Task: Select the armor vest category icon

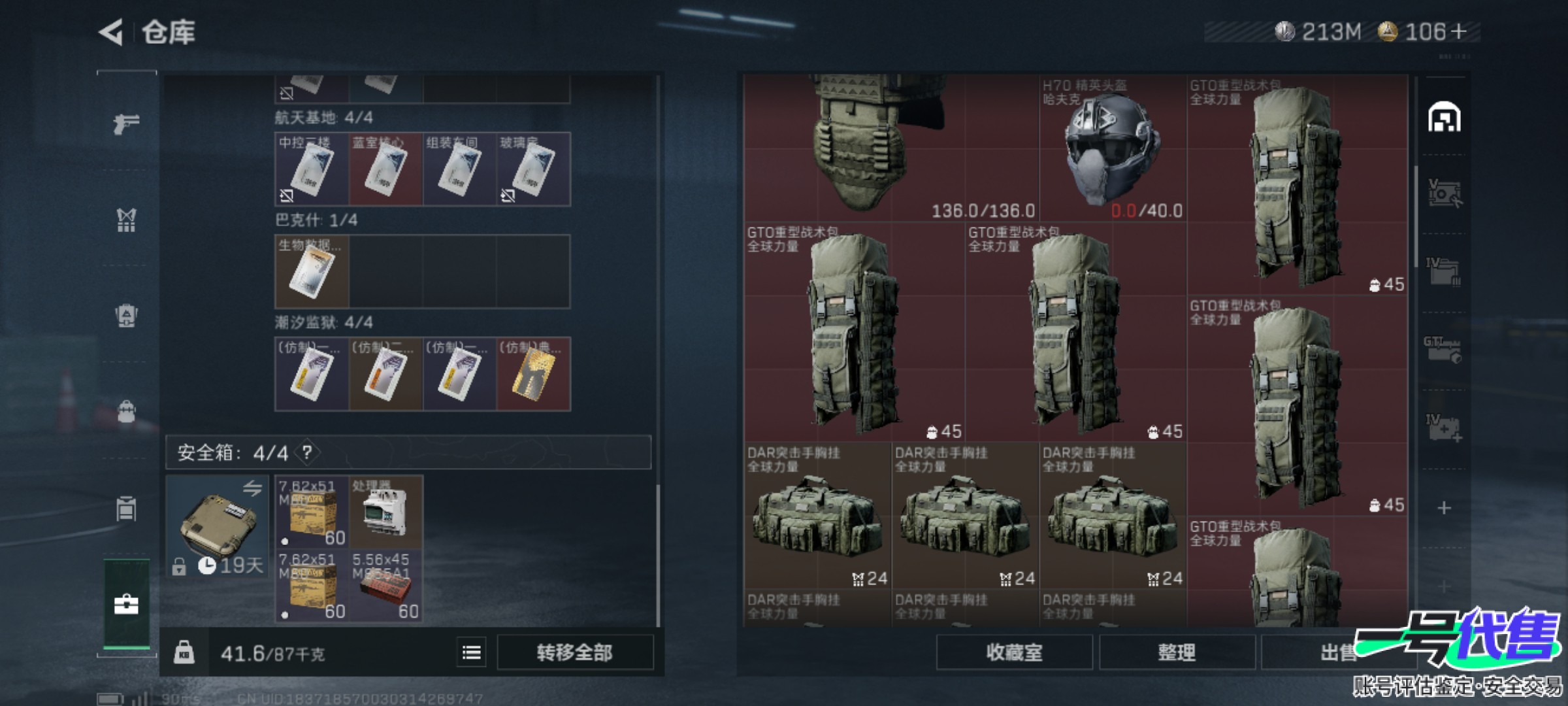Action: [126, 220]
